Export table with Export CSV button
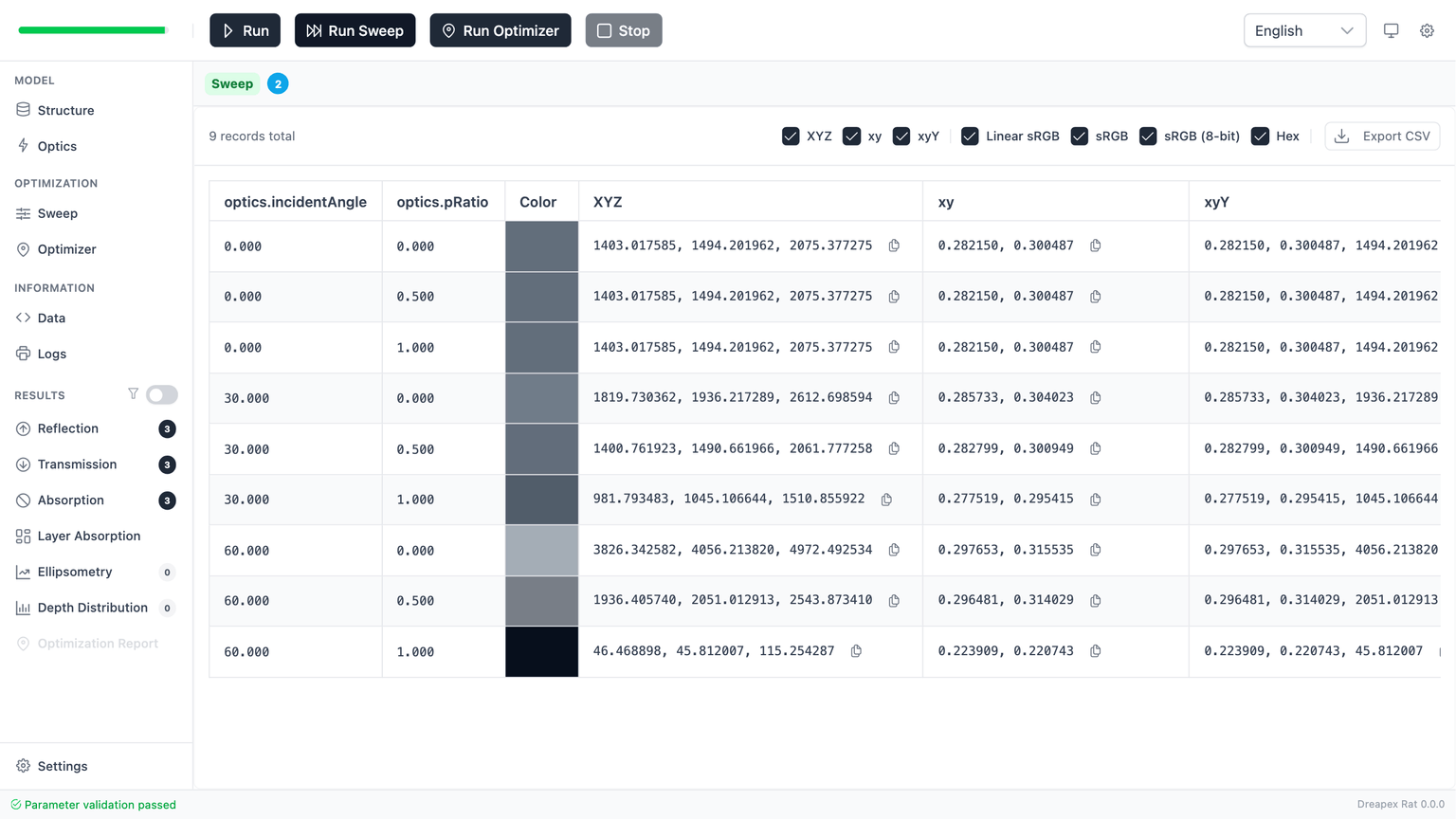 (x=1382, y=136)
